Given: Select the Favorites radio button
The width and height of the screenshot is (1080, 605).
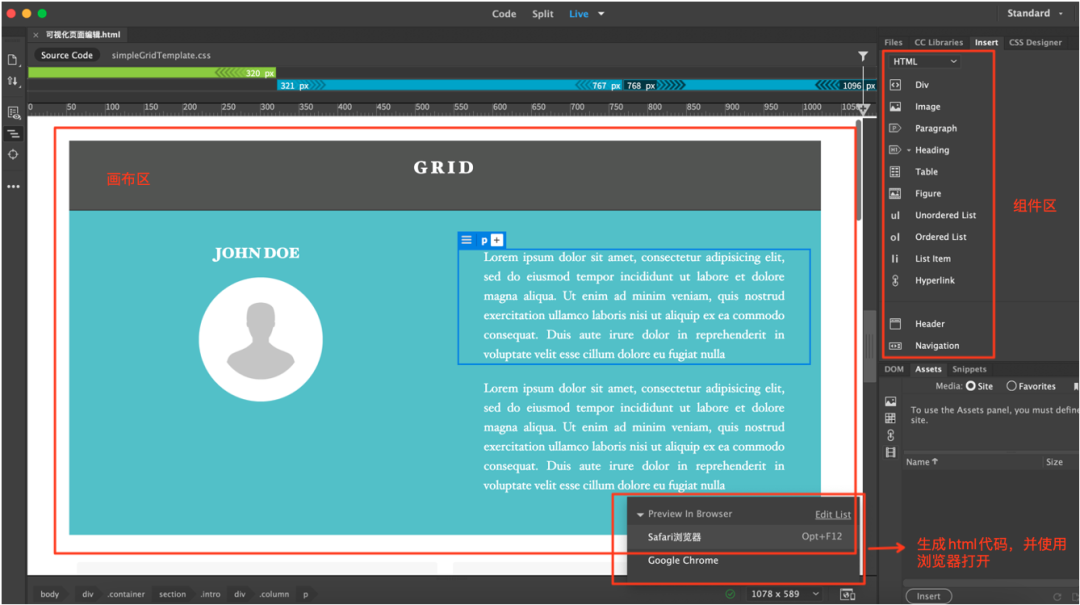Looking at the screenshot, I should click(x=1011, y=387).
